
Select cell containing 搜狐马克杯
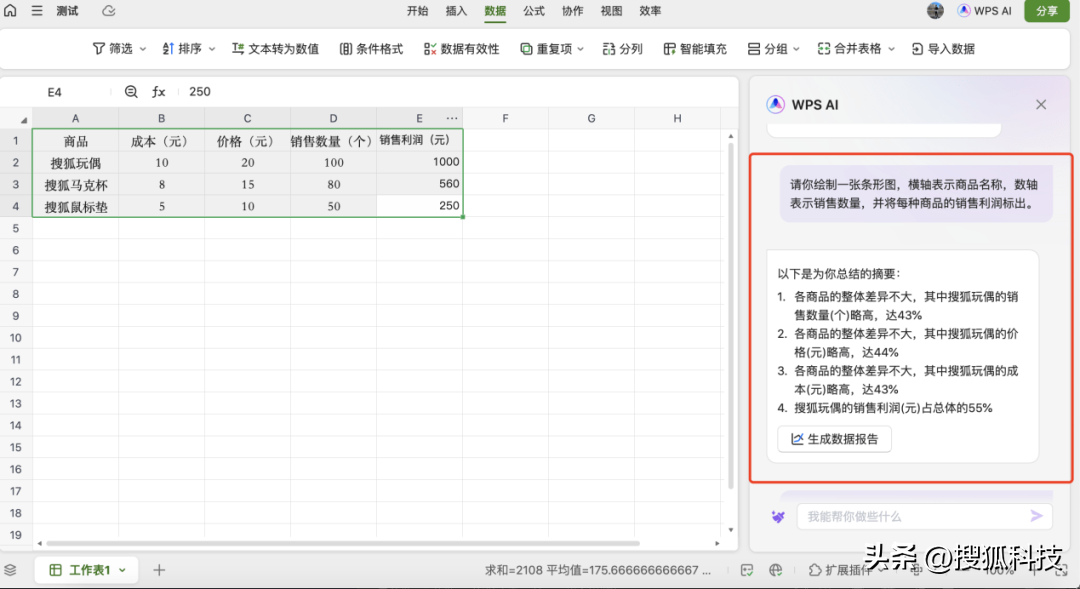pos(76,185)
